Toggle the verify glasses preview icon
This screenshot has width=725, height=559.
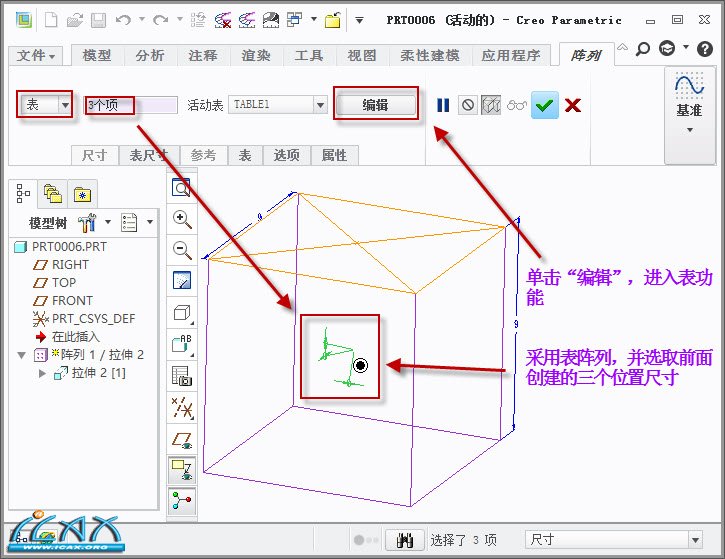[x=516, y=105]
